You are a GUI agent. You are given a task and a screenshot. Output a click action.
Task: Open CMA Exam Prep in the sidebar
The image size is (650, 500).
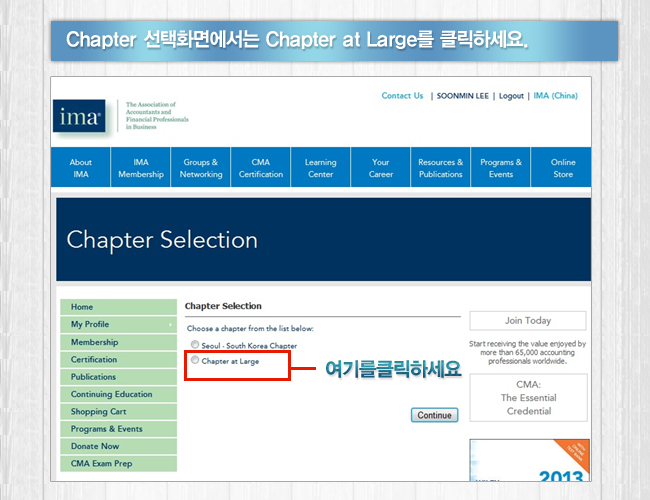click(x=119, y=464)
